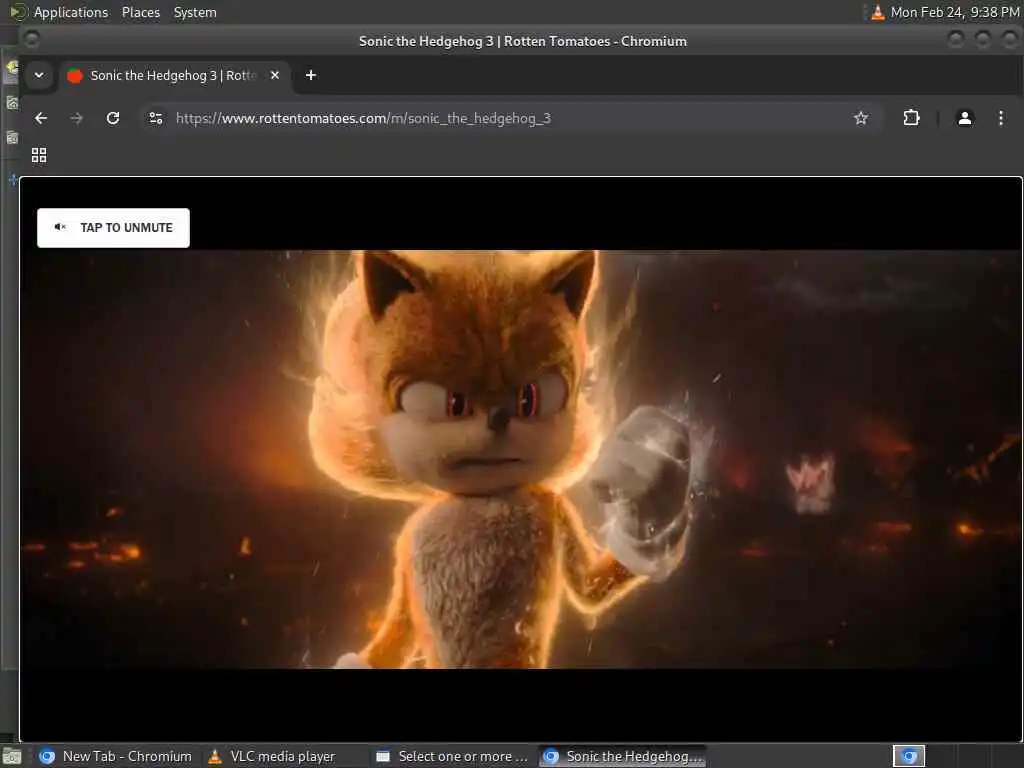Expand the tab search dropdown arrow
The height and width of the screenshot is (768, 1024).
click(x=39, y=75)
